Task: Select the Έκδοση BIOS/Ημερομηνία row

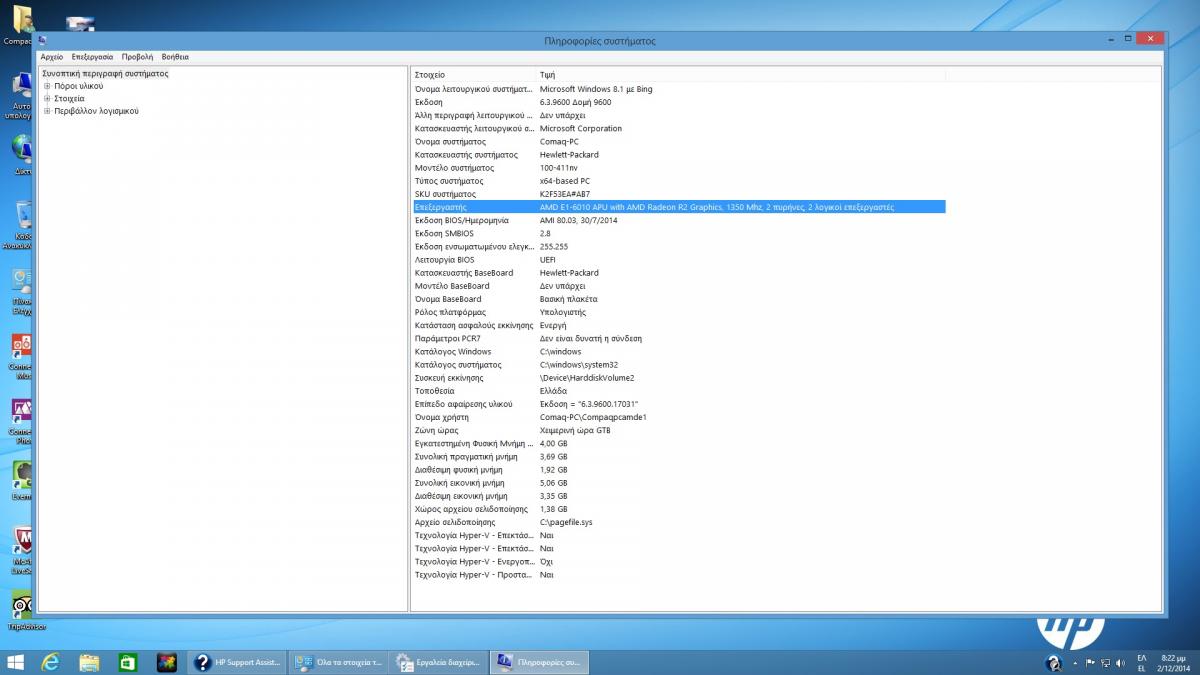Action: 679,220
